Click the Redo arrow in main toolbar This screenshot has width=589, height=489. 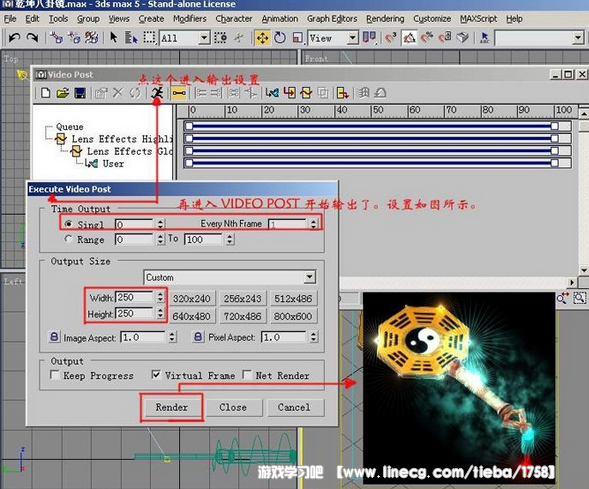32,38
